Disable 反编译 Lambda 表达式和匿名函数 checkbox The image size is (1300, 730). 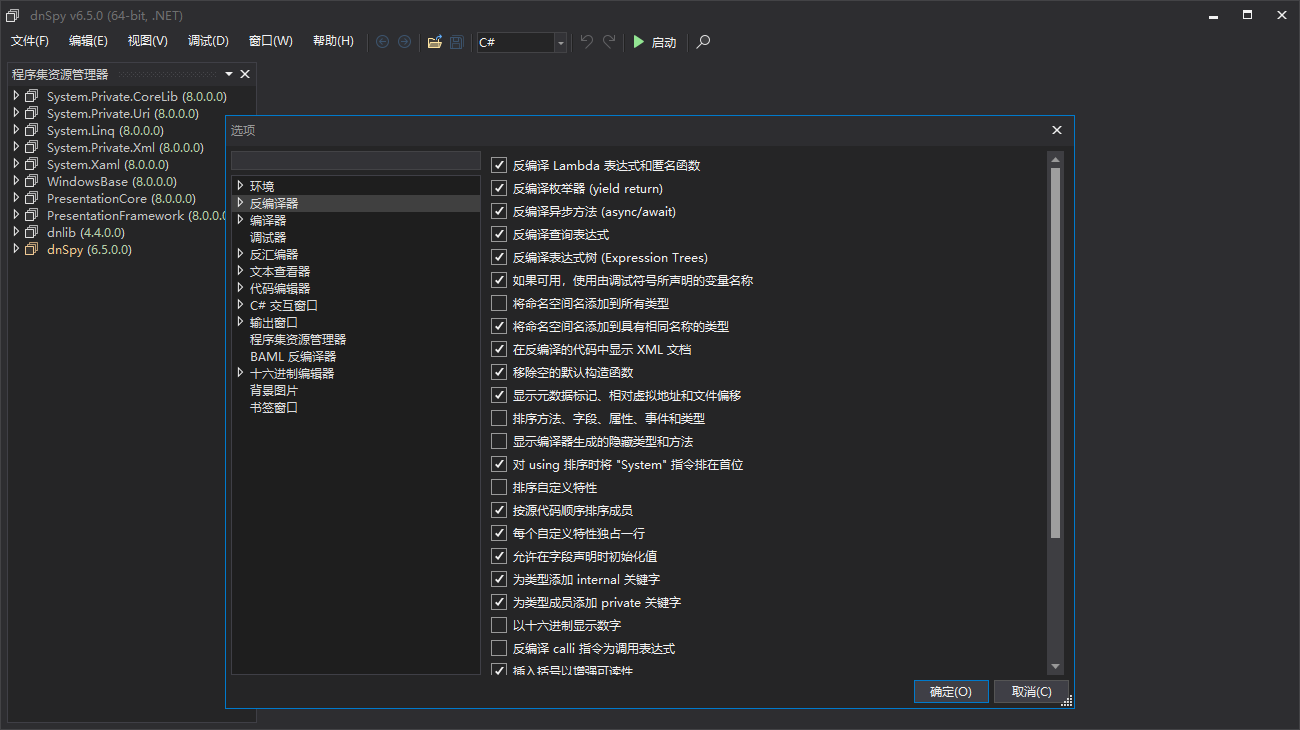point(499,164)
